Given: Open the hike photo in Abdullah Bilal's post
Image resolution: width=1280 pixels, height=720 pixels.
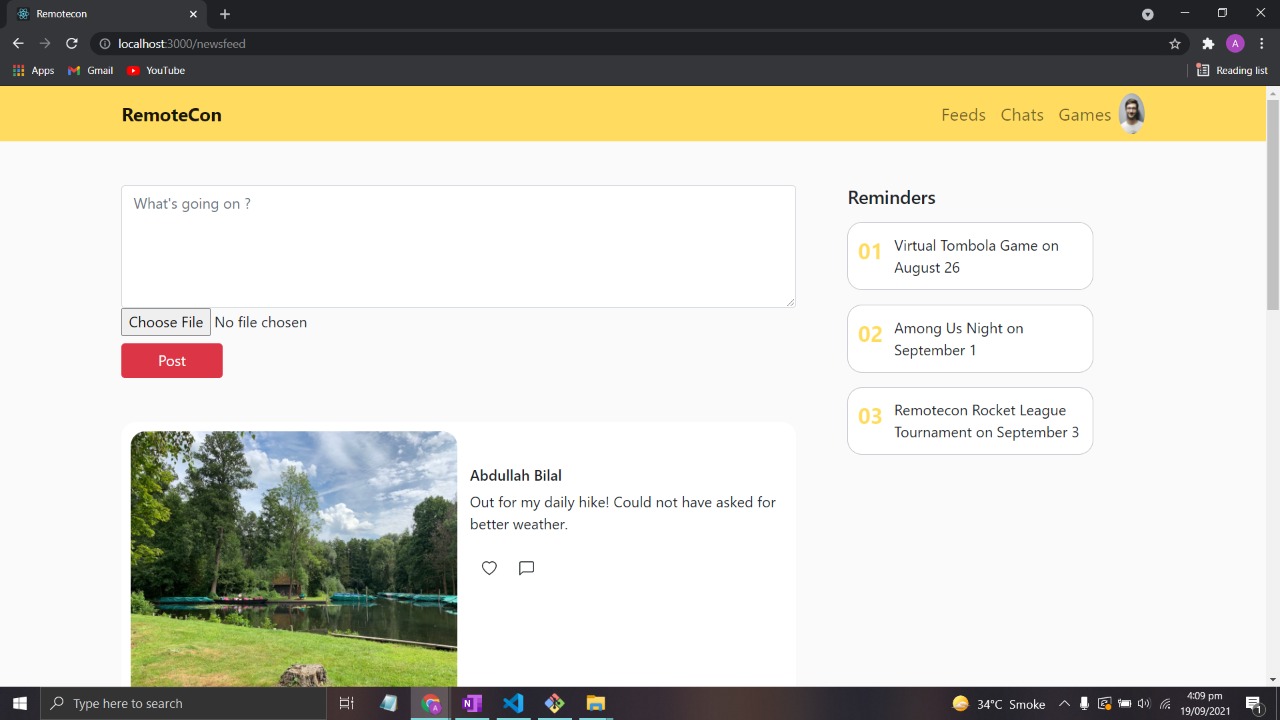Looking at the screenshot, I should pyautogui.click(x=294, y=559).
